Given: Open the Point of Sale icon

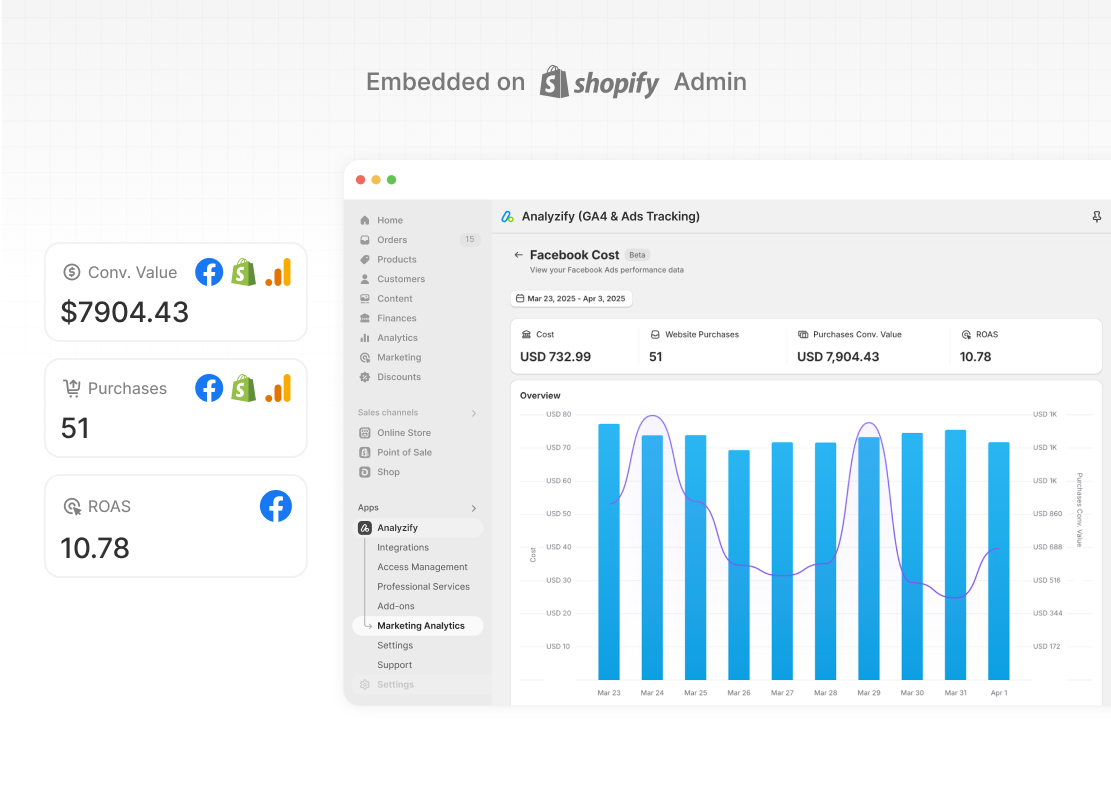Looking at the screenshot, I should (365, 453).
